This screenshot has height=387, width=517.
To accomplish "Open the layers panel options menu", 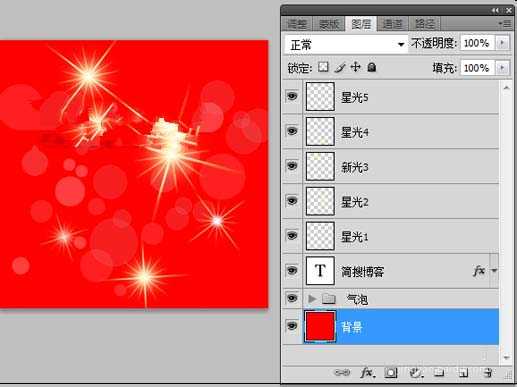I will tap(505, 24).
